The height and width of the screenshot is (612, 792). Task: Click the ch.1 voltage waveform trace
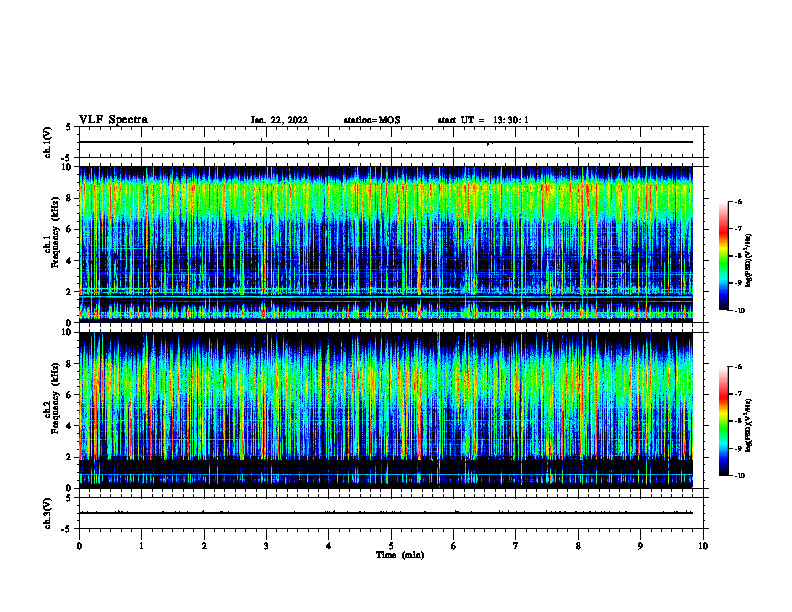[x=386, y=142]
